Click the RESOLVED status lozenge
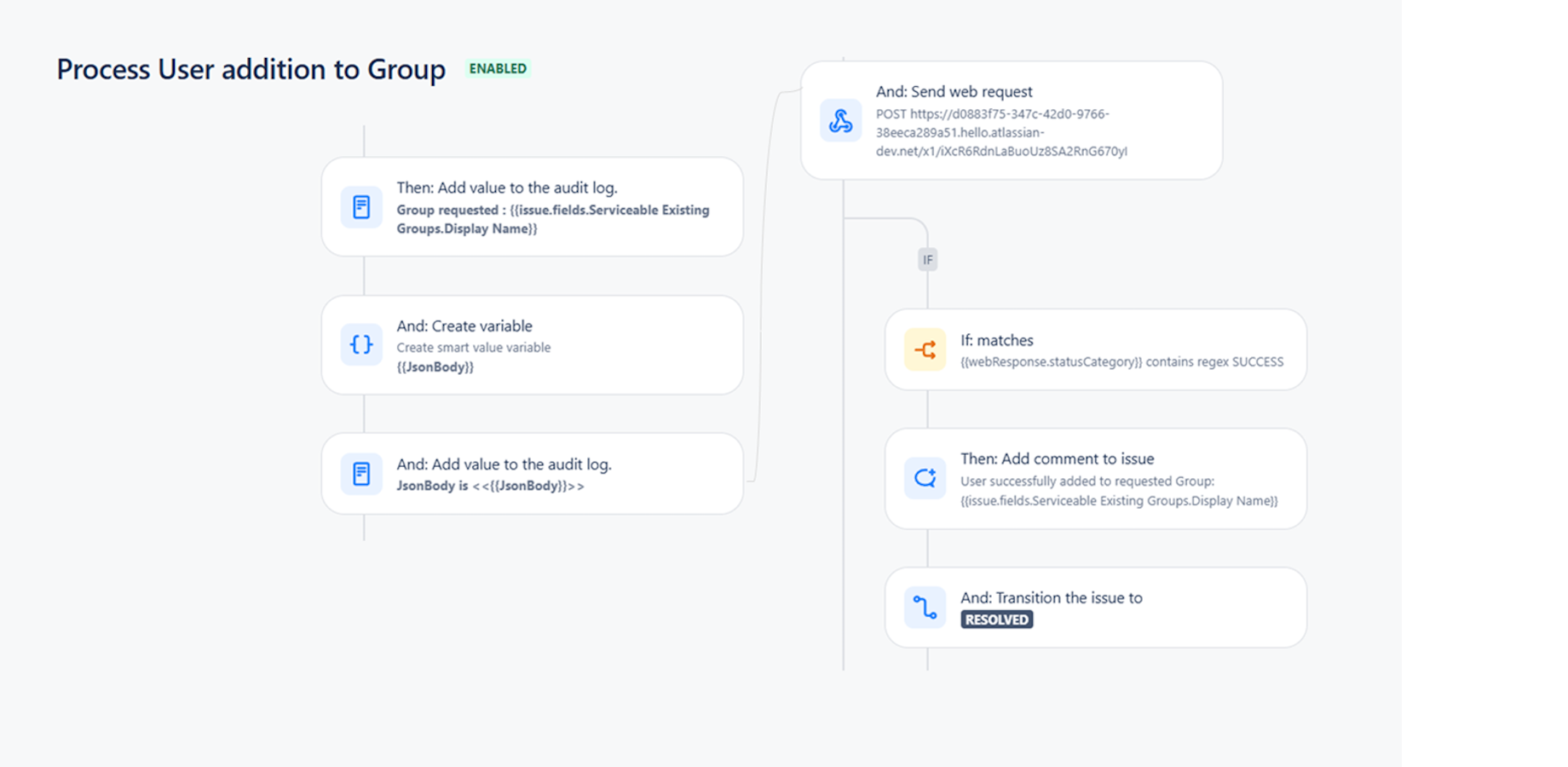Image resolution: width=1568 pixels, height=767 pixels. (997, 620)
